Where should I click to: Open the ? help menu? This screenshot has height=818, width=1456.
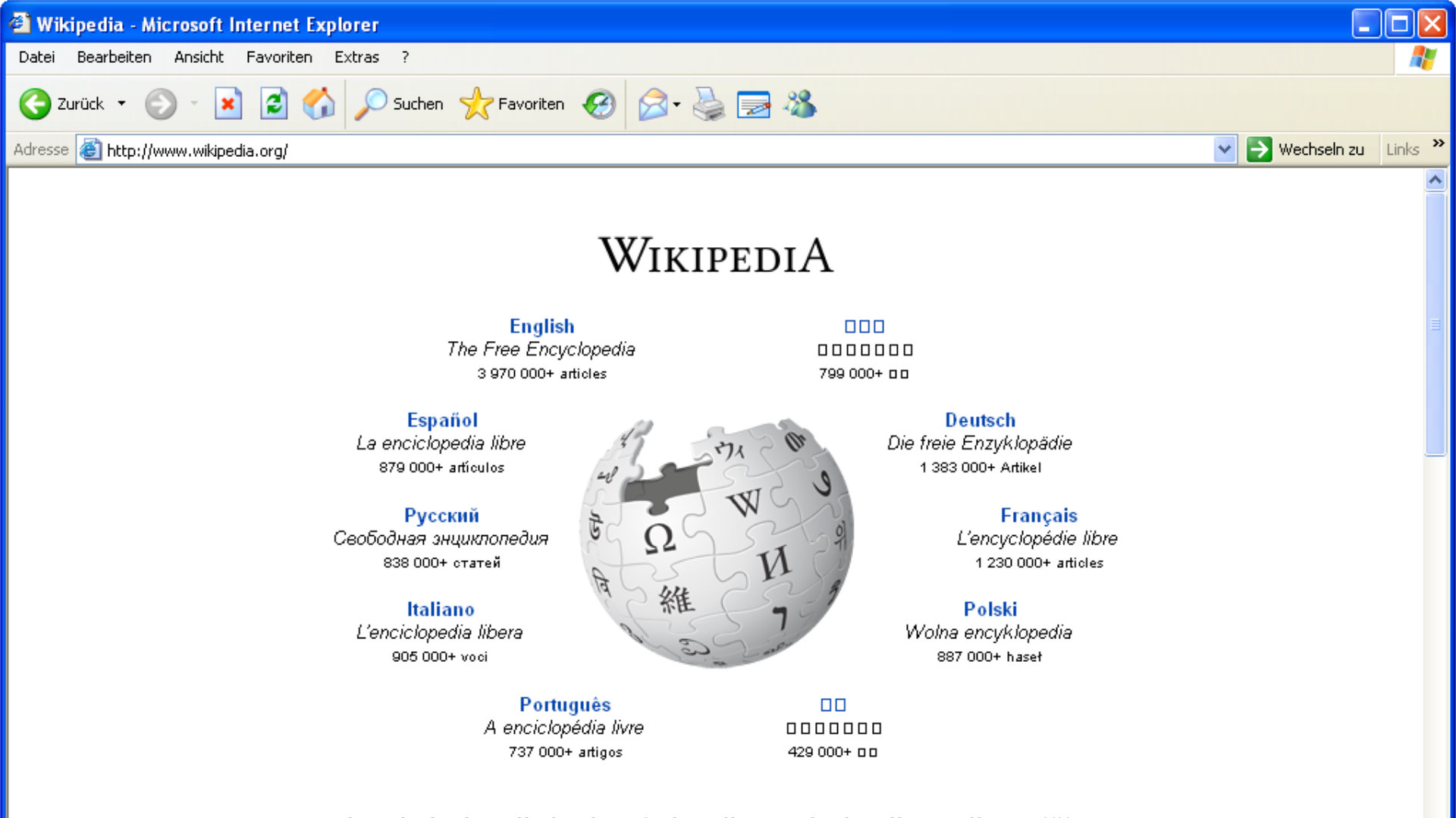[406, 57]
